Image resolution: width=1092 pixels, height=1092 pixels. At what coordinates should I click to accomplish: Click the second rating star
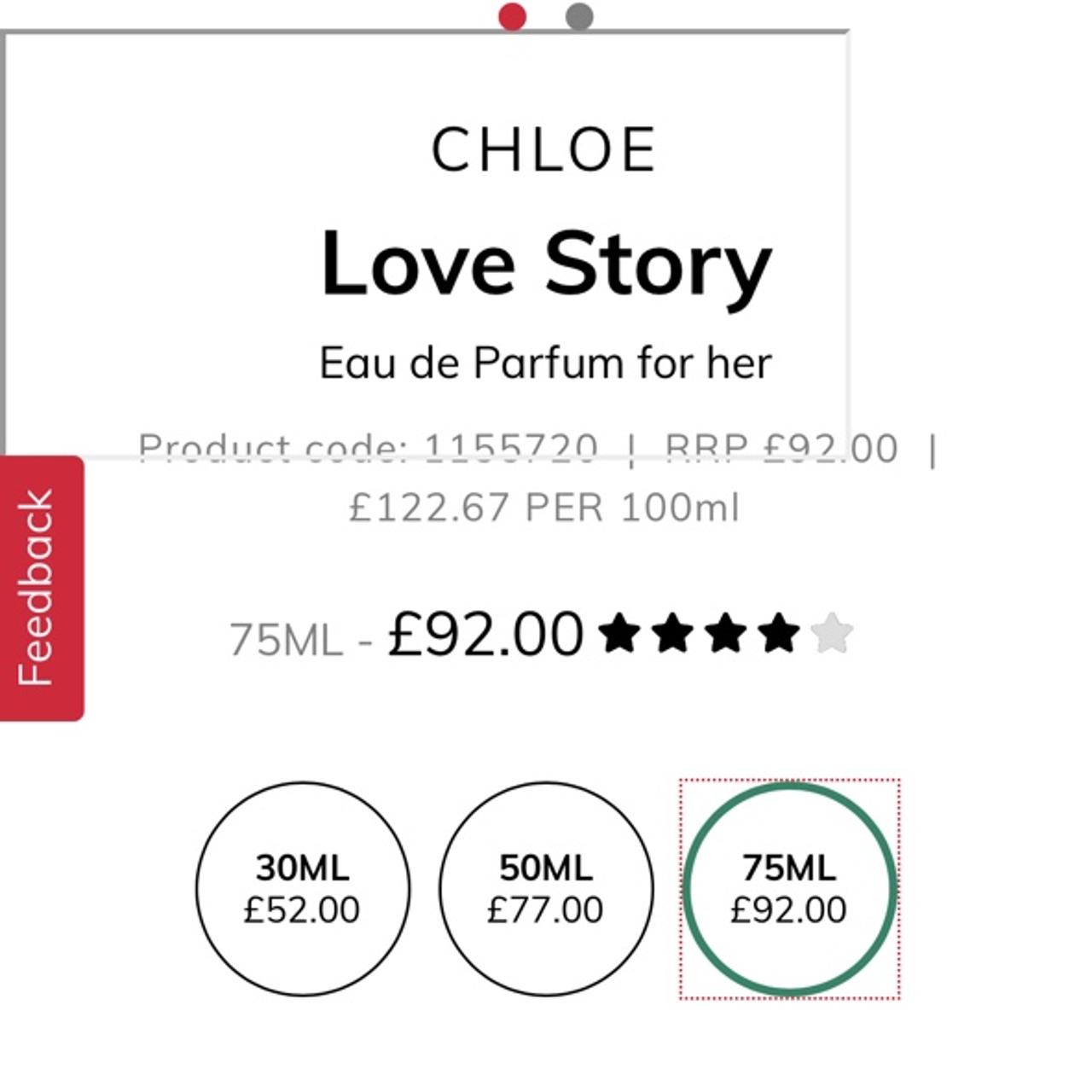[672, 636]
